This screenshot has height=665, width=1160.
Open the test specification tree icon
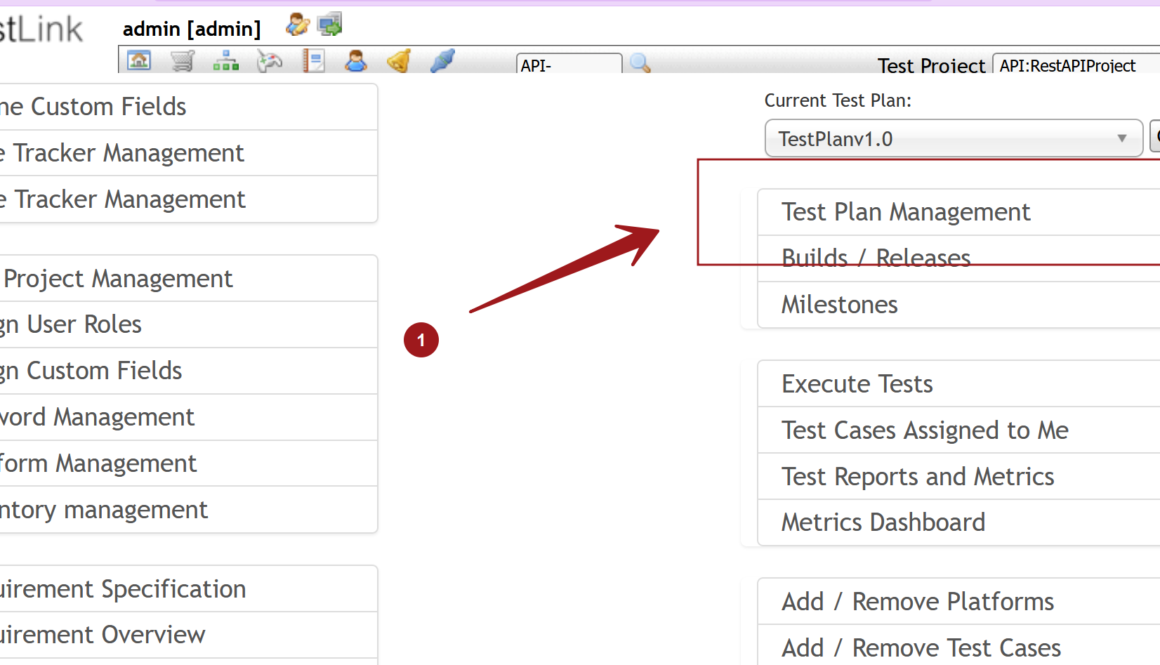point(226,61)
